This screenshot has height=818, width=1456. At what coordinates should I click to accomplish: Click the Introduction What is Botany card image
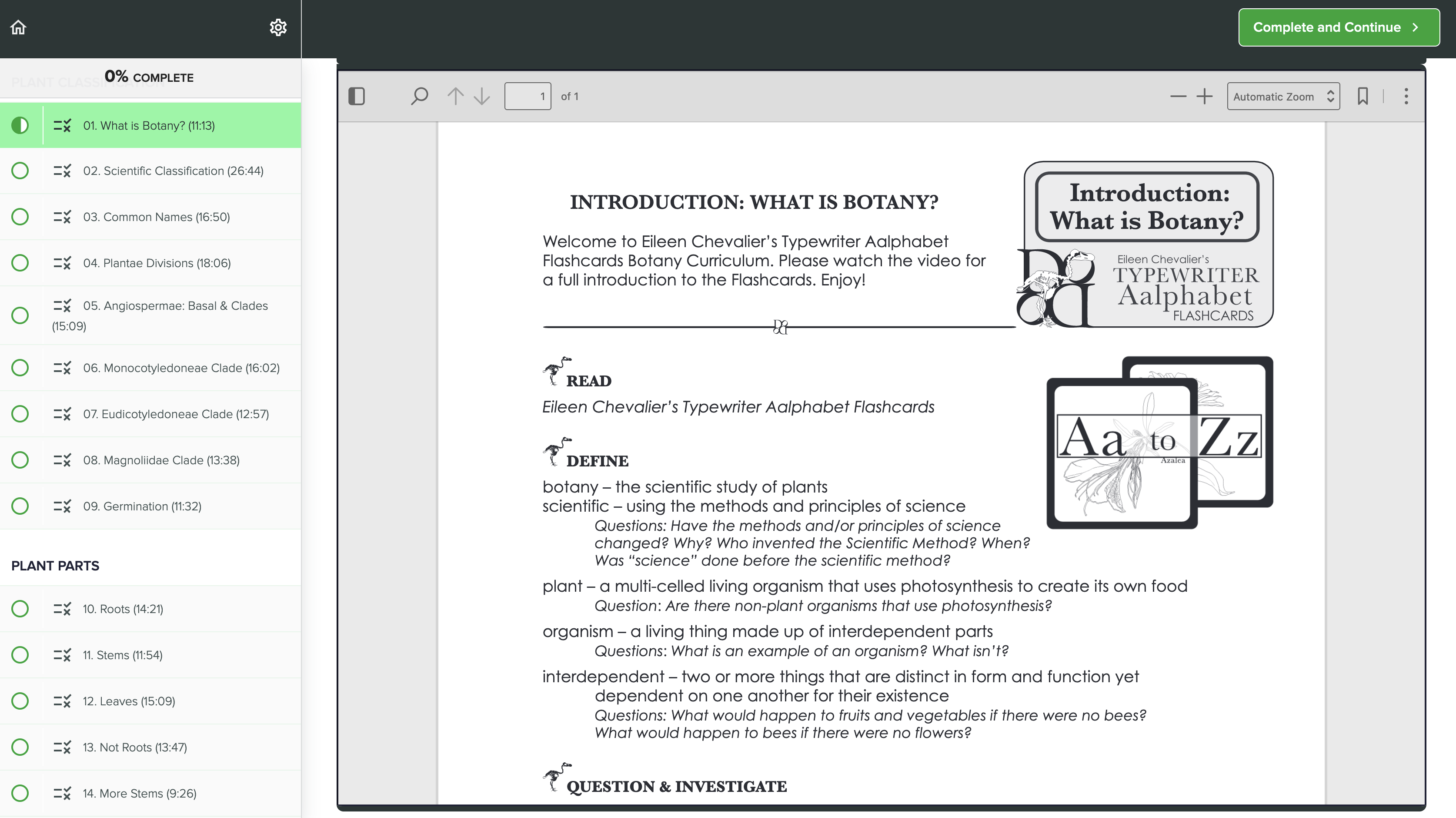coord(1145,245)
